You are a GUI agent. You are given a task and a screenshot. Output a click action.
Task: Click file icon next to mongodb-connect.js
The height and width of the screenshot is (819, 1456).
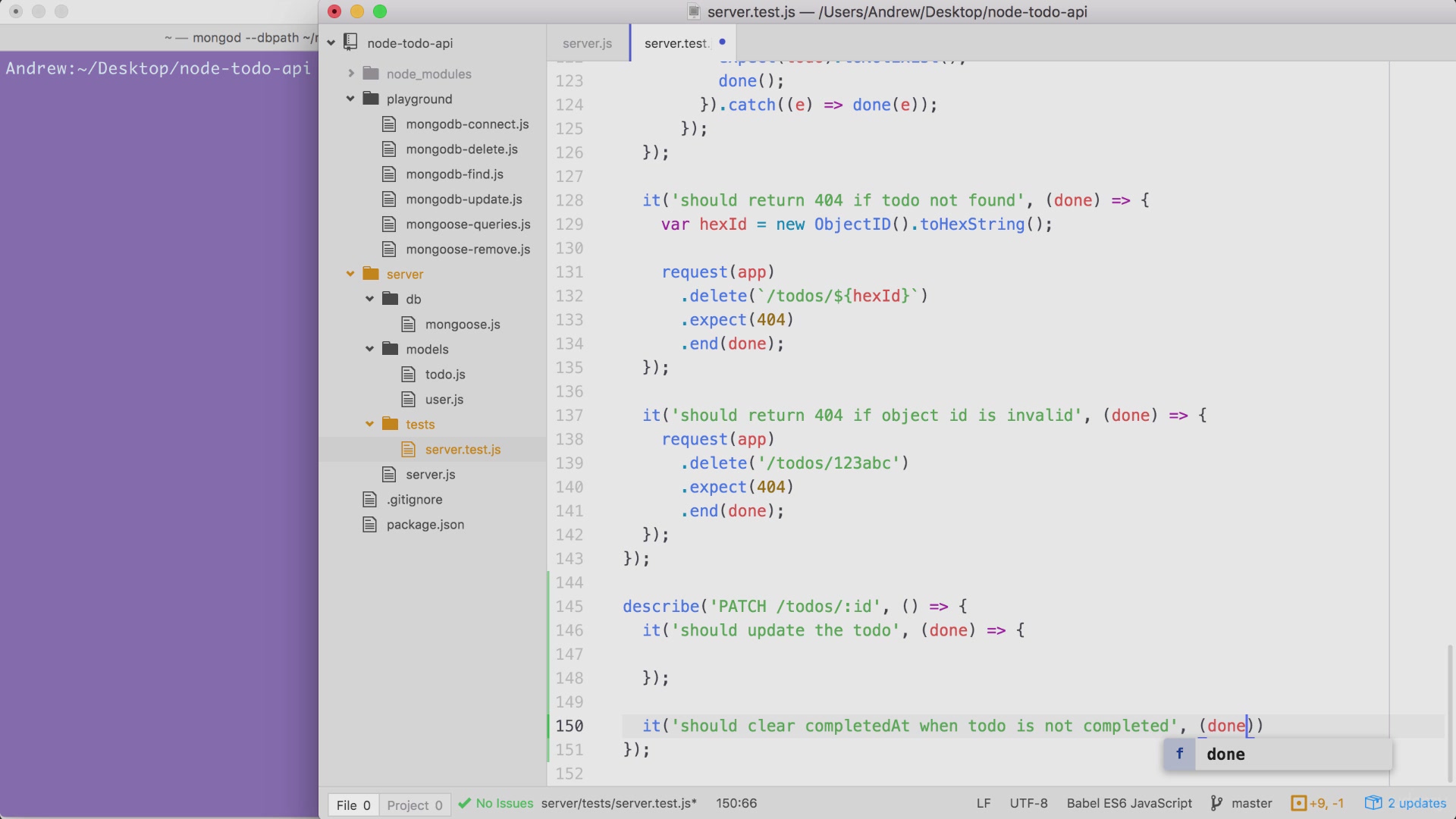389,124
